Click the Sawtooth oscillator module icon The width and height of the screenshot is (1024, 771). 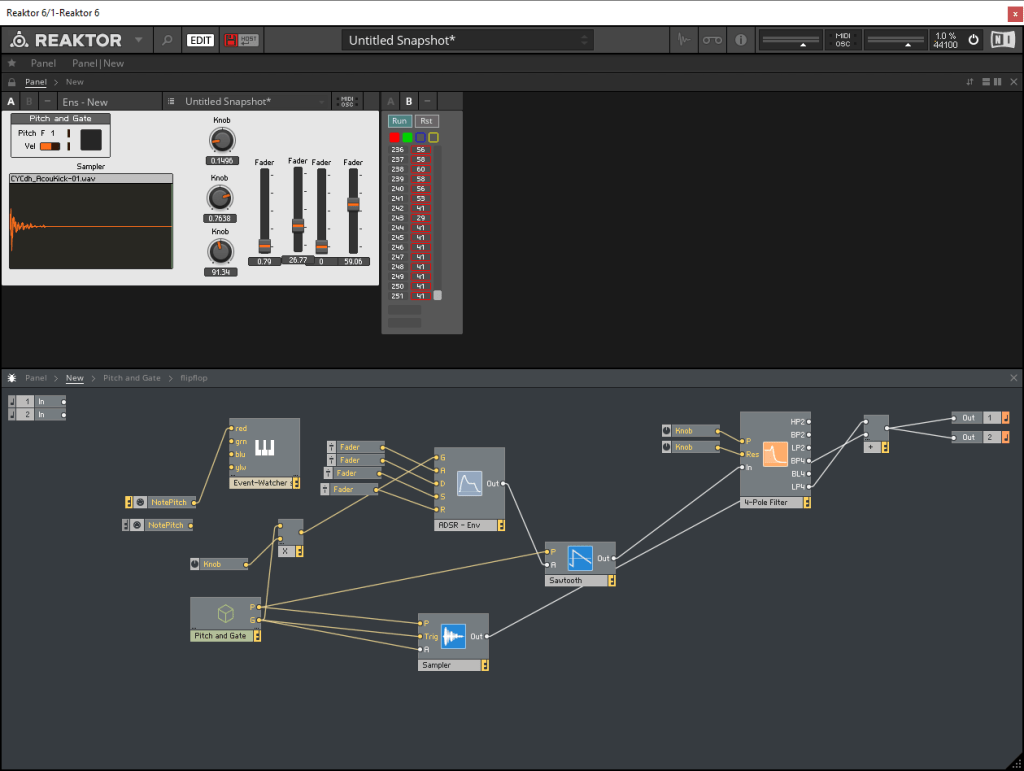581,558
